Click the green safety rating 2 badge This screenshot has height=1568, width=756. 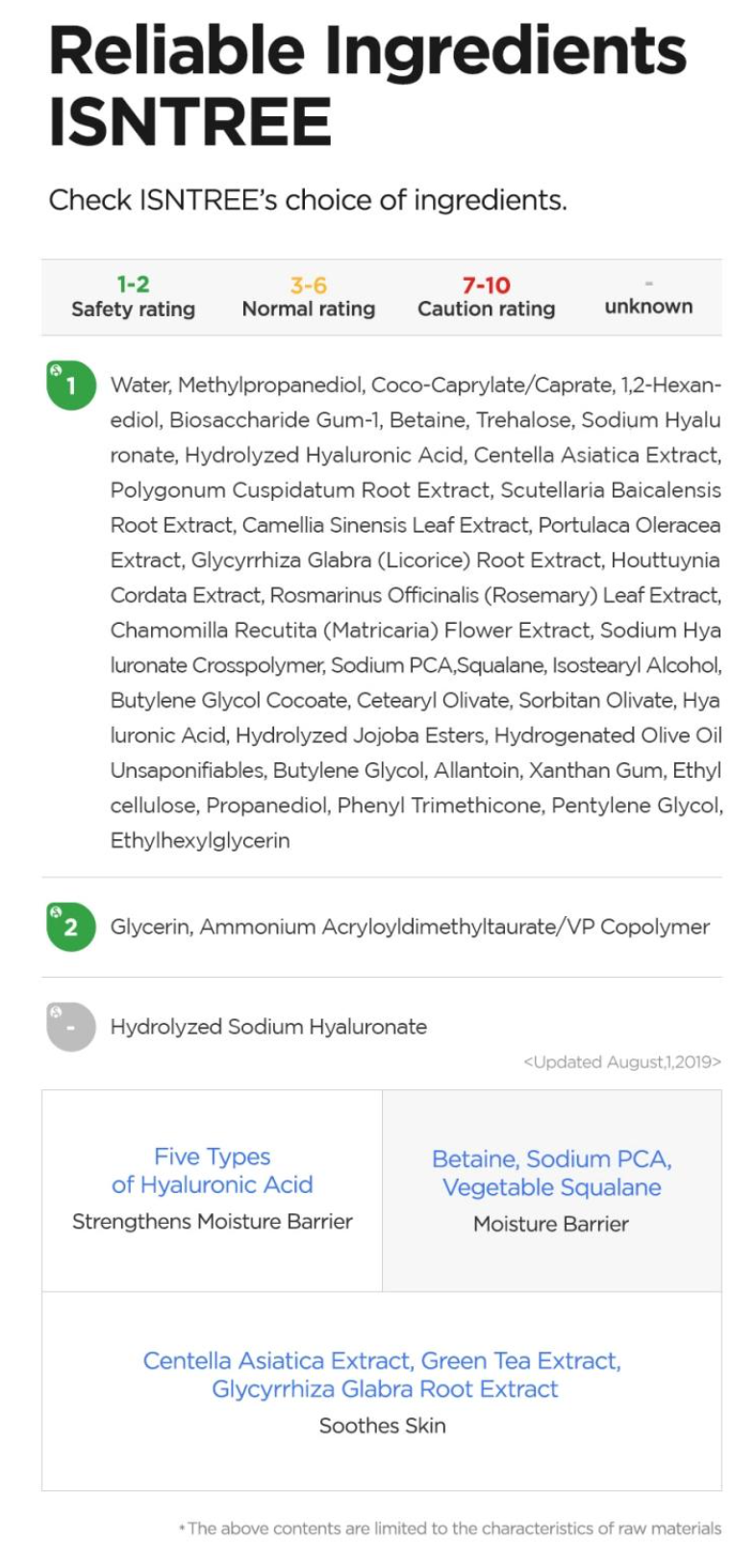[x=70, y=927]
